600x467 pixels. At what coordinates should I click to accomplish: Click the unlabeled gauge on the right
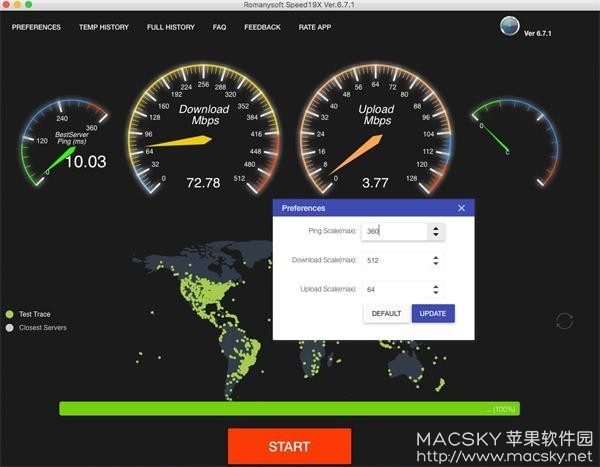(x=515, y=142)
